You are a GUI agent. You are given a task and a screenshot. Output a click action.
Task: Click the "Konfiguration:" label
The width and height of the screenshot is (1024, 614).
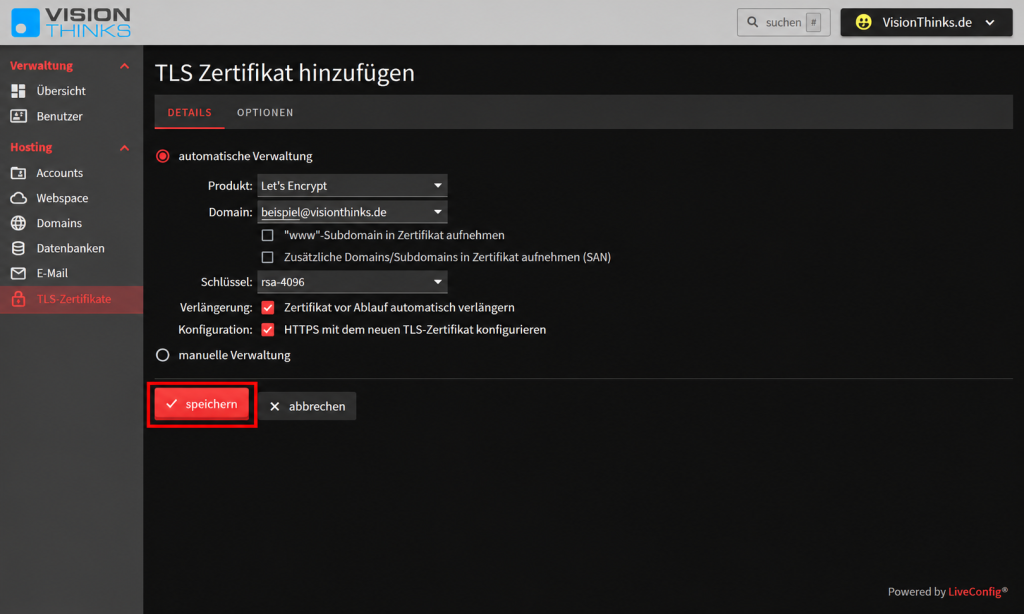pos(215,330)
